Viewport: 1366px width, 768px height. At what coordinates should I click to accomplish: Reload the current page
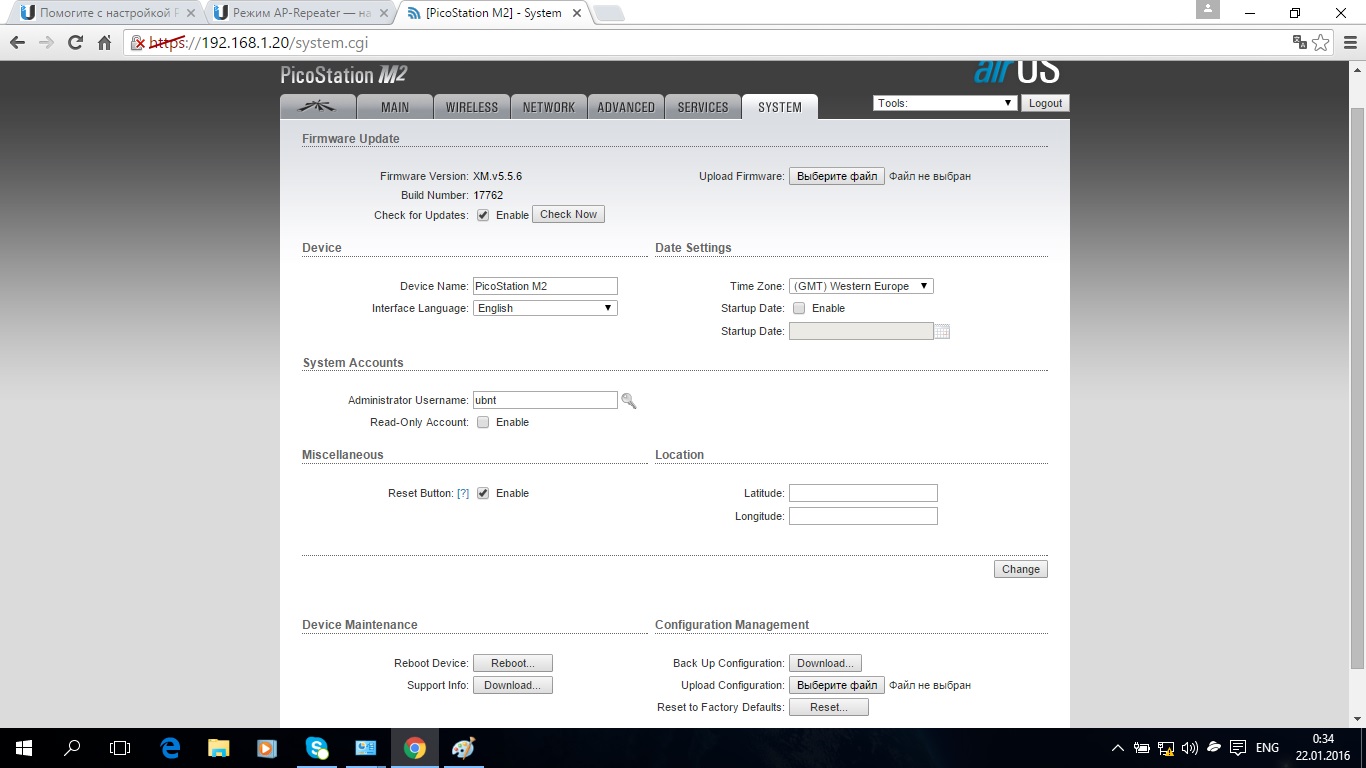[x=75, y=43]
